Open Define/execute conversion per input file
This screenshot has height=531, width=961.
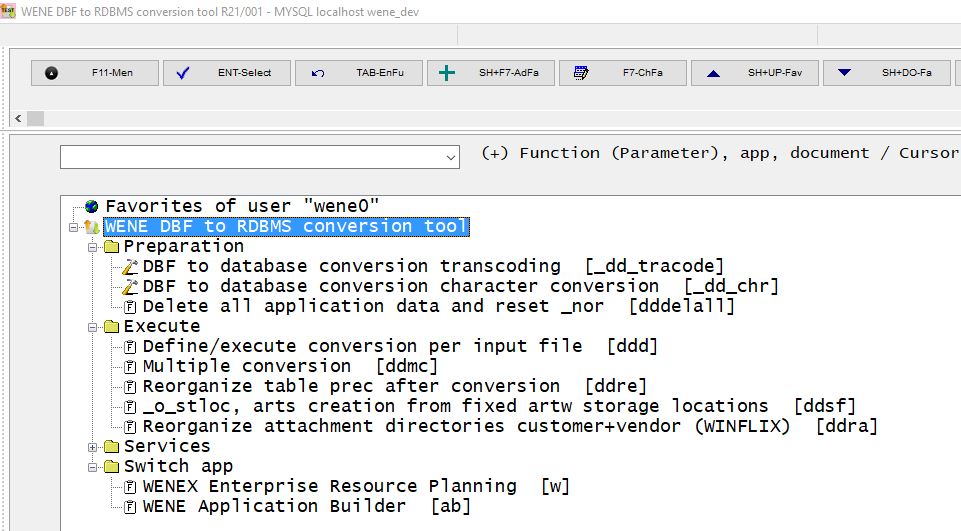(x=400, y=346)
